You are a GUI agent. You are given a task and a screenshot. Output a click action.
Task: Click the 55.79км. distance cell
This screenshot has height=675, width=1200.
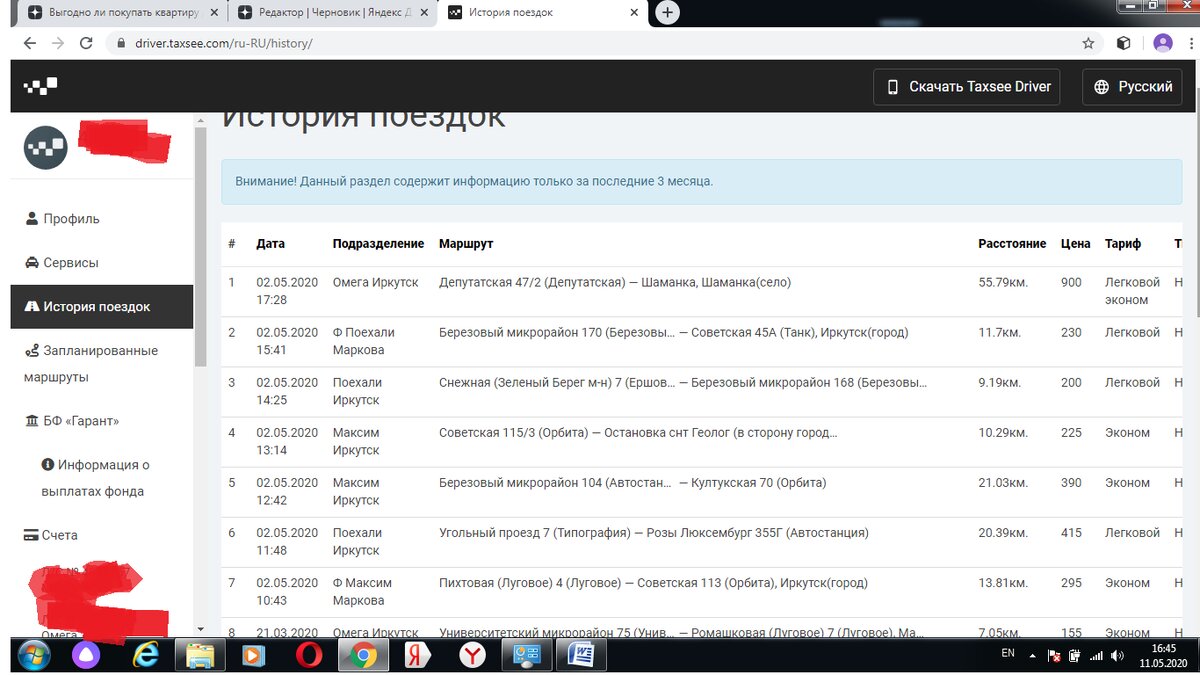click(x=1003, y=282)
